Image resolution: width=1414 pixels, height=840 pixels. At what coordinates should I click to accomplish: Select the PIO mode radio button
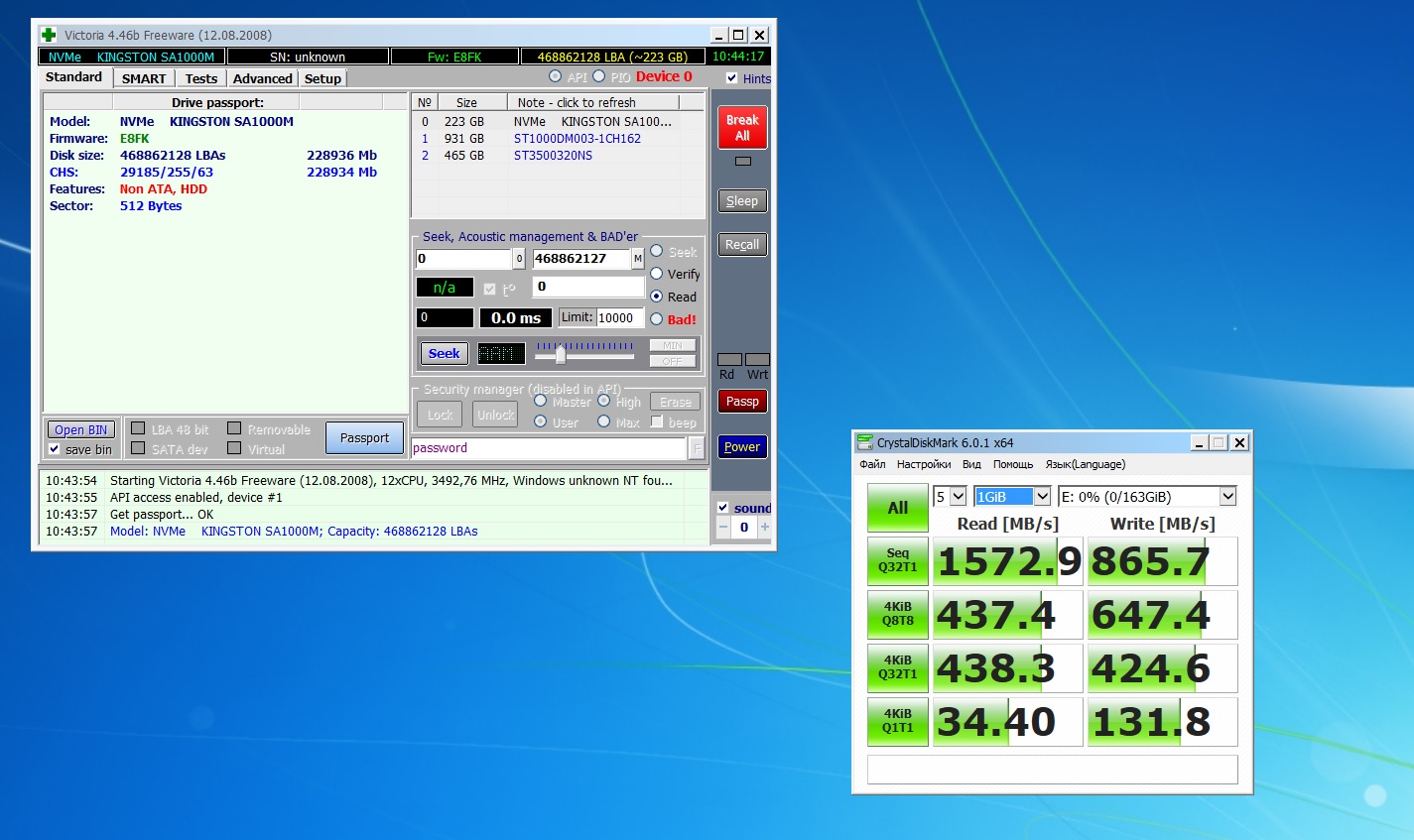598,76
